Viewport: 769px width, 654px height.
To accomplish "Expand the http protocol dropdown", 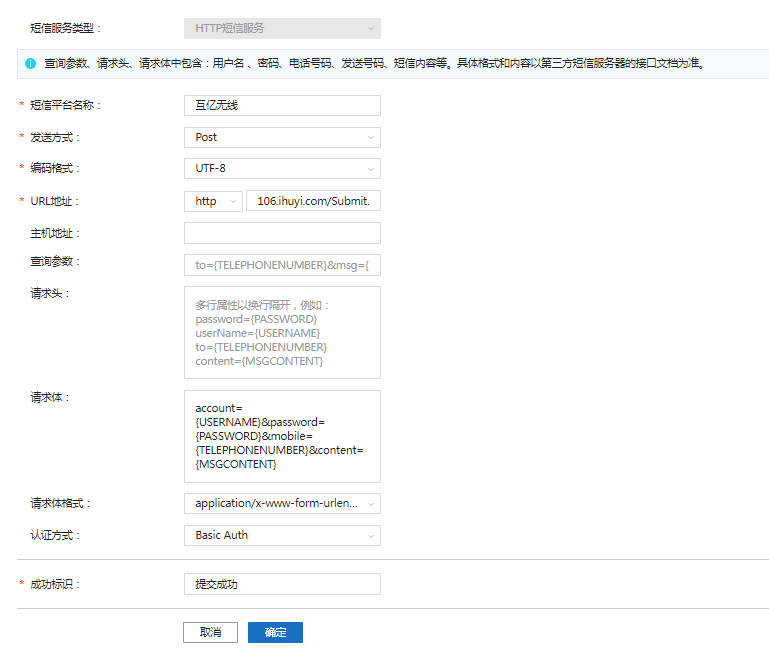I will [213, 201].
